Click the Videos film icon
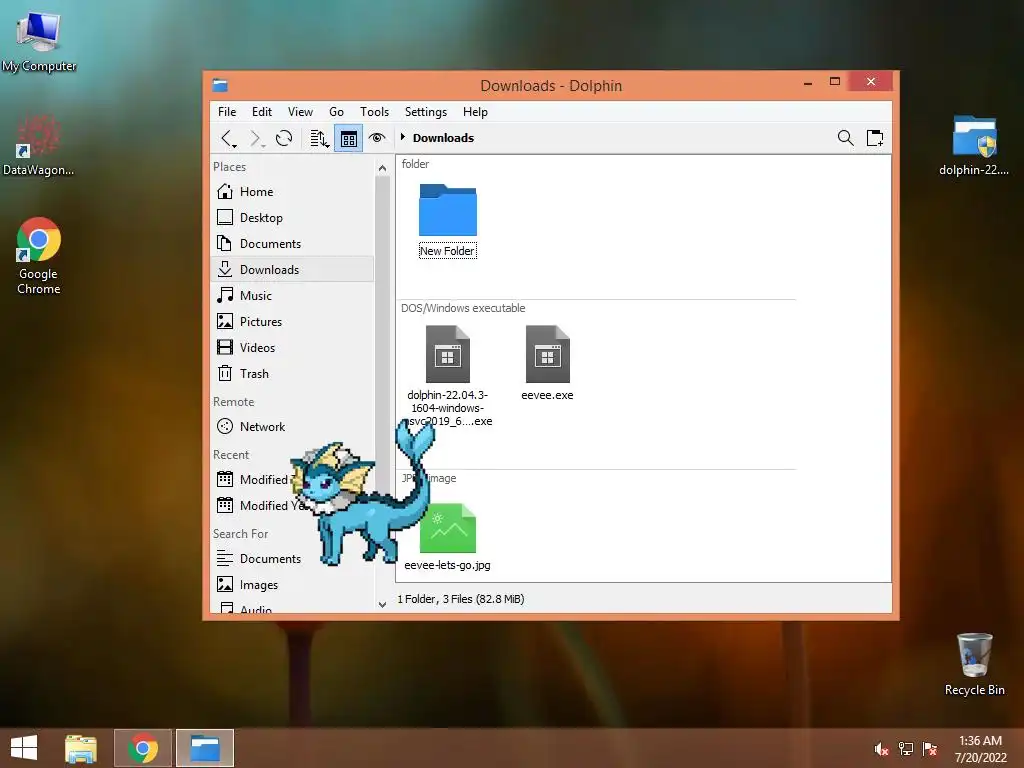 tap(225, 347)
